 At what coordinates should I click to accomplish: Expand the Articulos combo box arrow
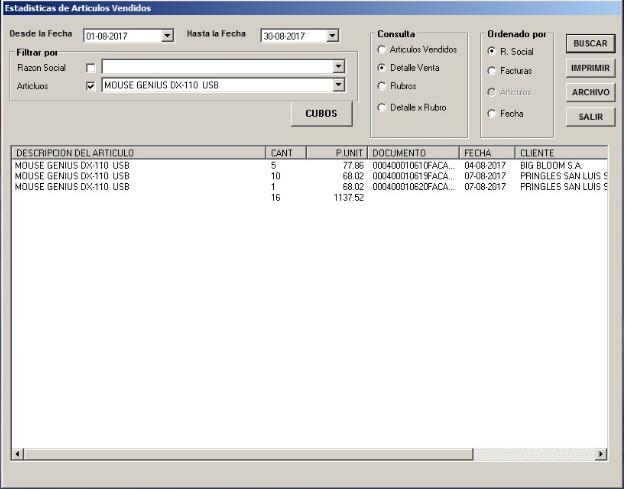pyautogui.click(x=339, y=85)
